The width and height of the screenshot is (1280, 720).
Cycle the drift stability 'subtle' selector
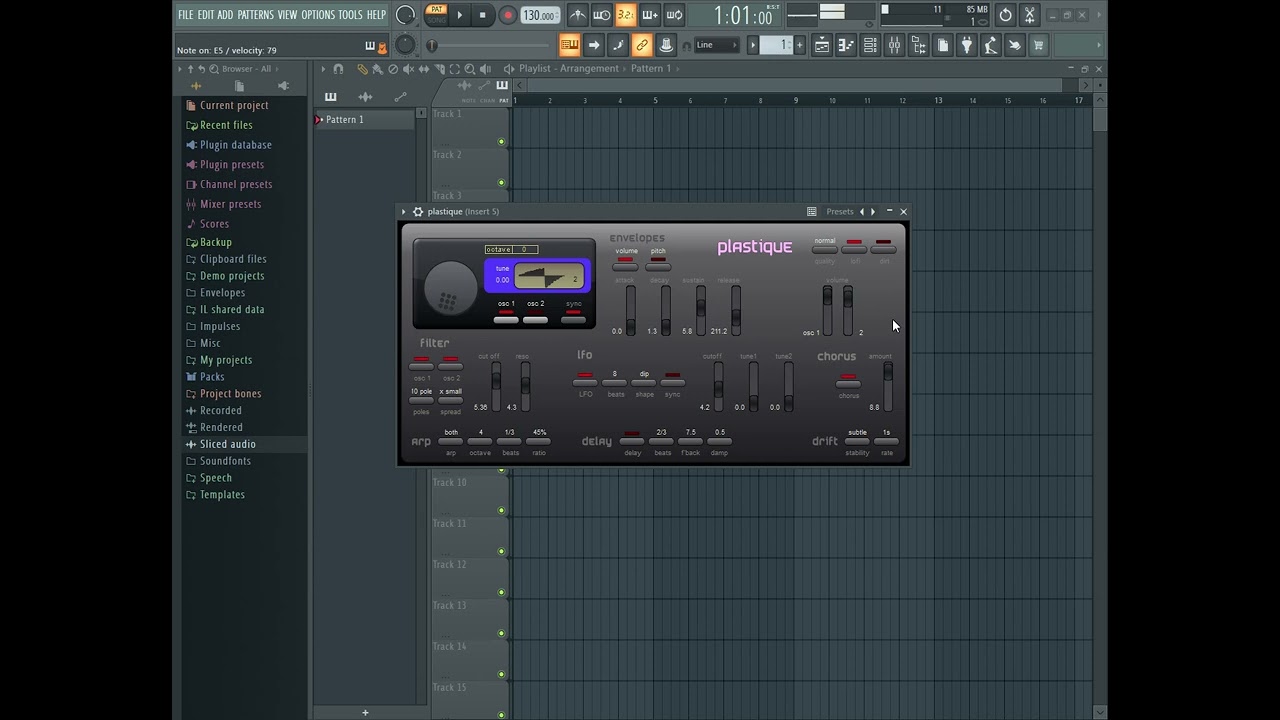point(857,441)
